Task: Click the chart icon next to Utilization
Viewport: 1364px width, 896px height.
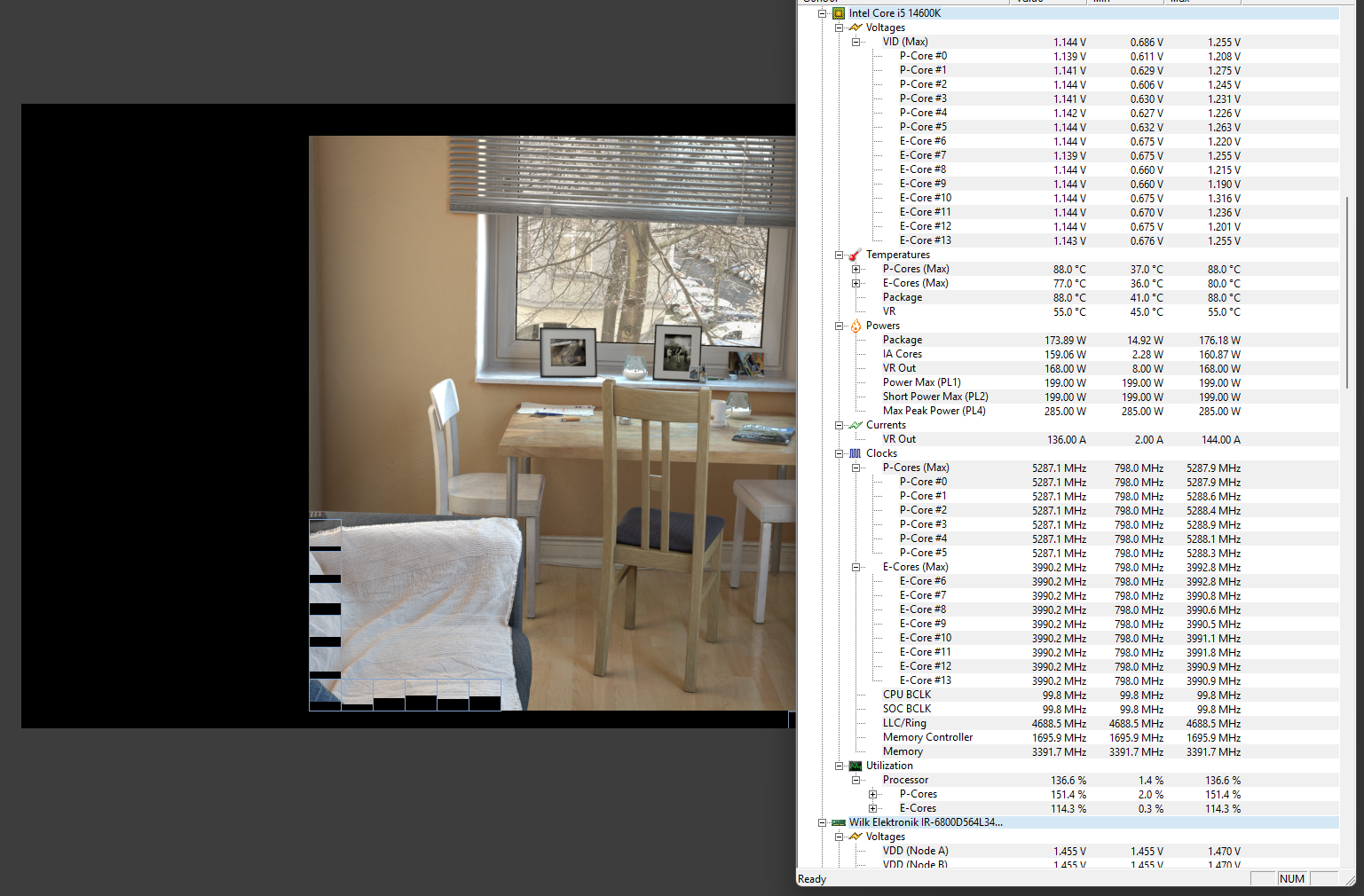Action: point(855,766)
